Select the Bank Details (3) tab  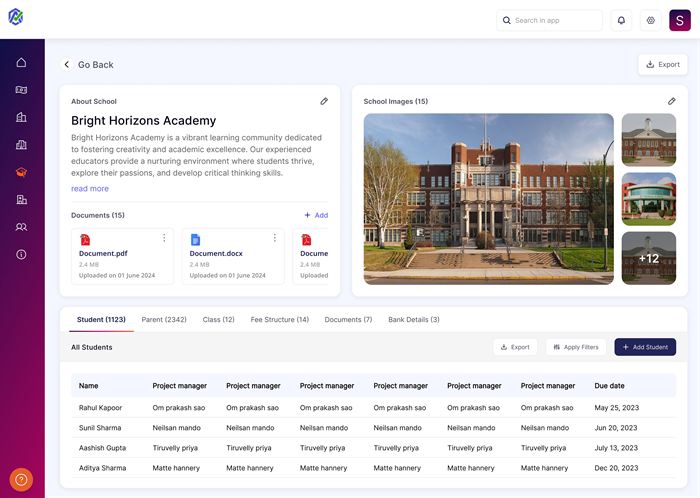click(x=414, y=320)
